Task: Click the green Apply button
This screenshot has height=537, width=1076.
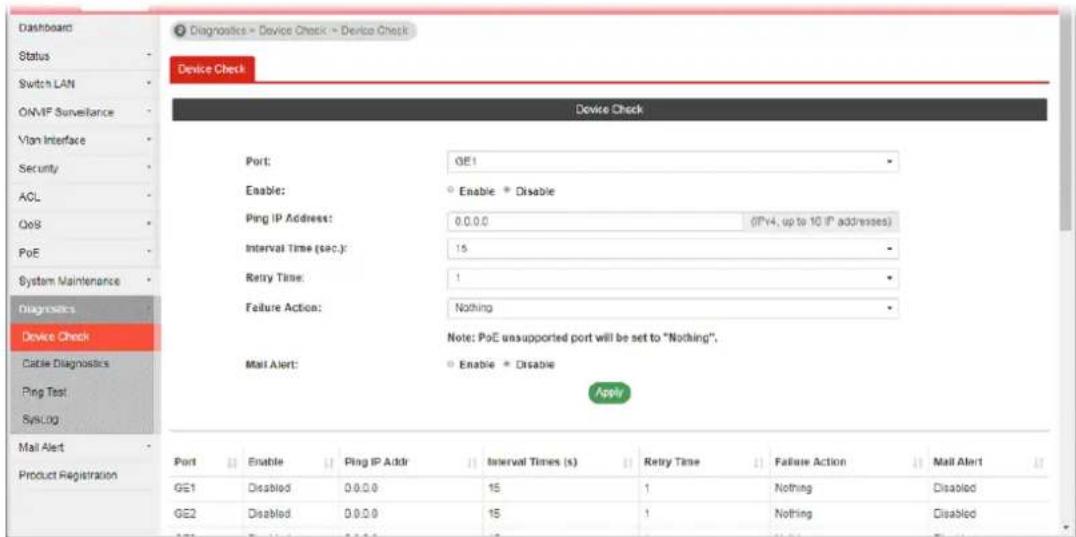Action: pyautogui.click(x=609, y=392)
